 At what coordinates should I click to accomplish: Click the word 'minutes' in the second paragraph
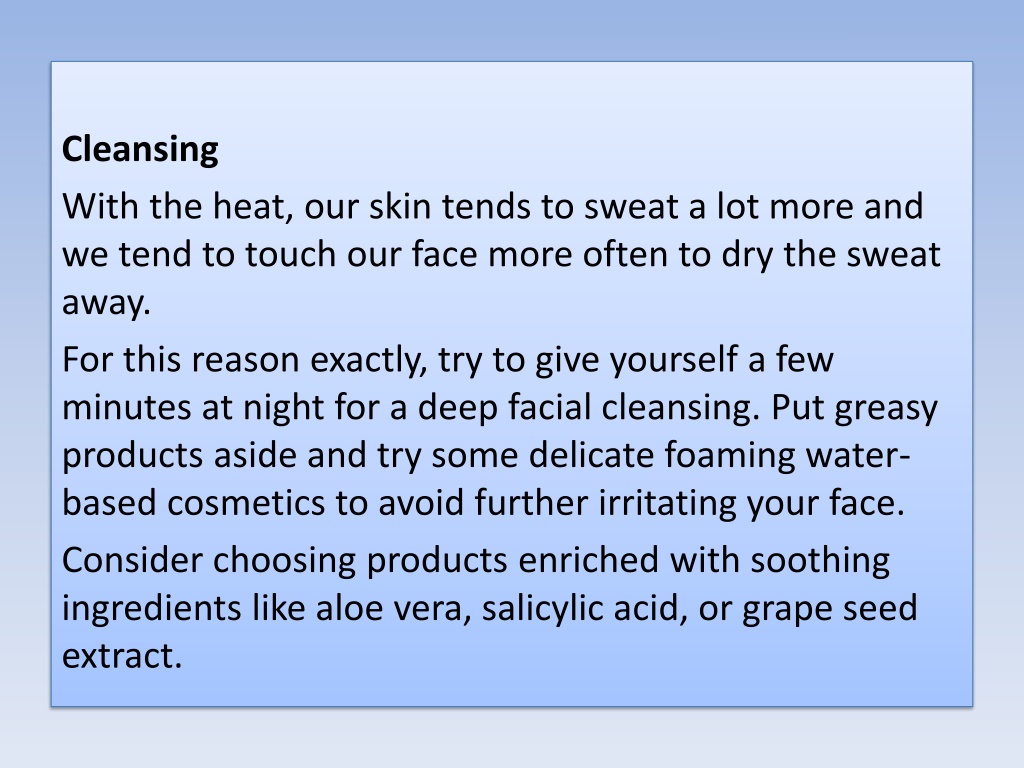click(126, 408)
